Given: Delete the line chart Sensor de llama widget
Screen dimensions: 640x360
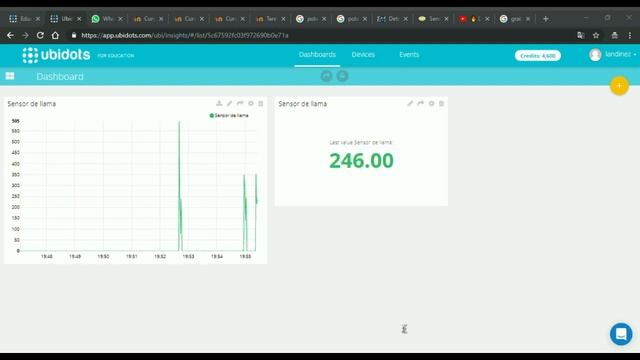Looking at the screenshot, I should point(260,103).
